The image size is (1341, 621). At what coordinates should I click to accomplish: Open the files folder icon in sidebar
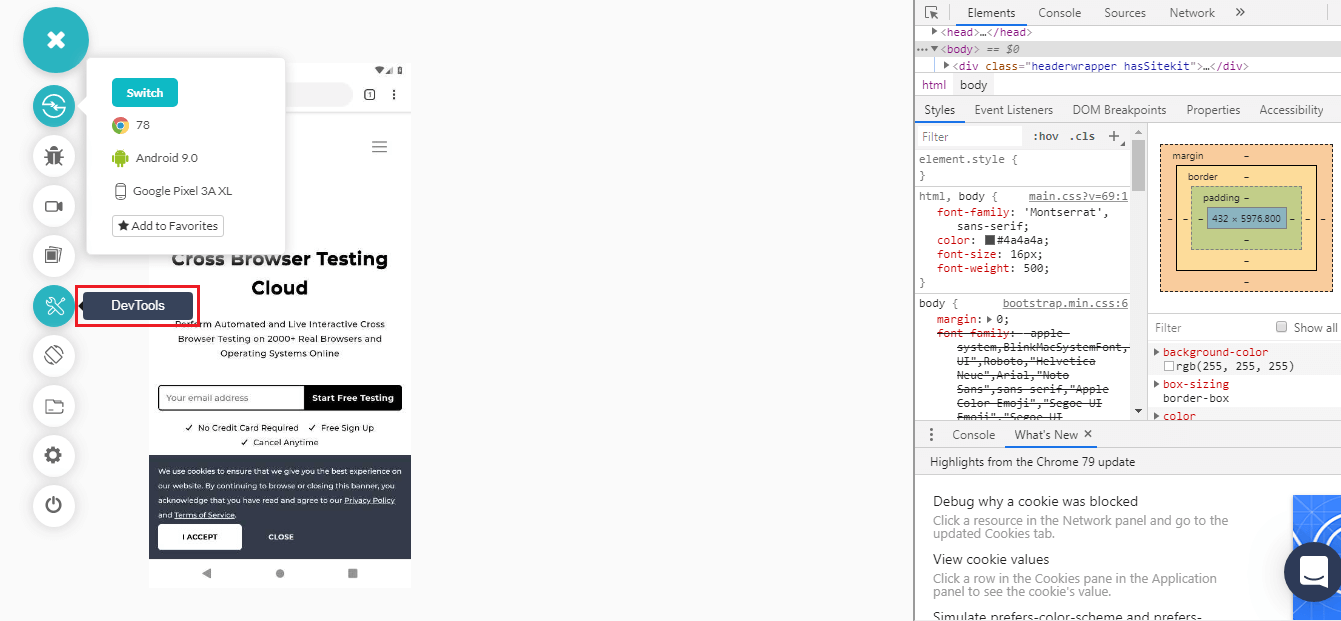[54, 405]
